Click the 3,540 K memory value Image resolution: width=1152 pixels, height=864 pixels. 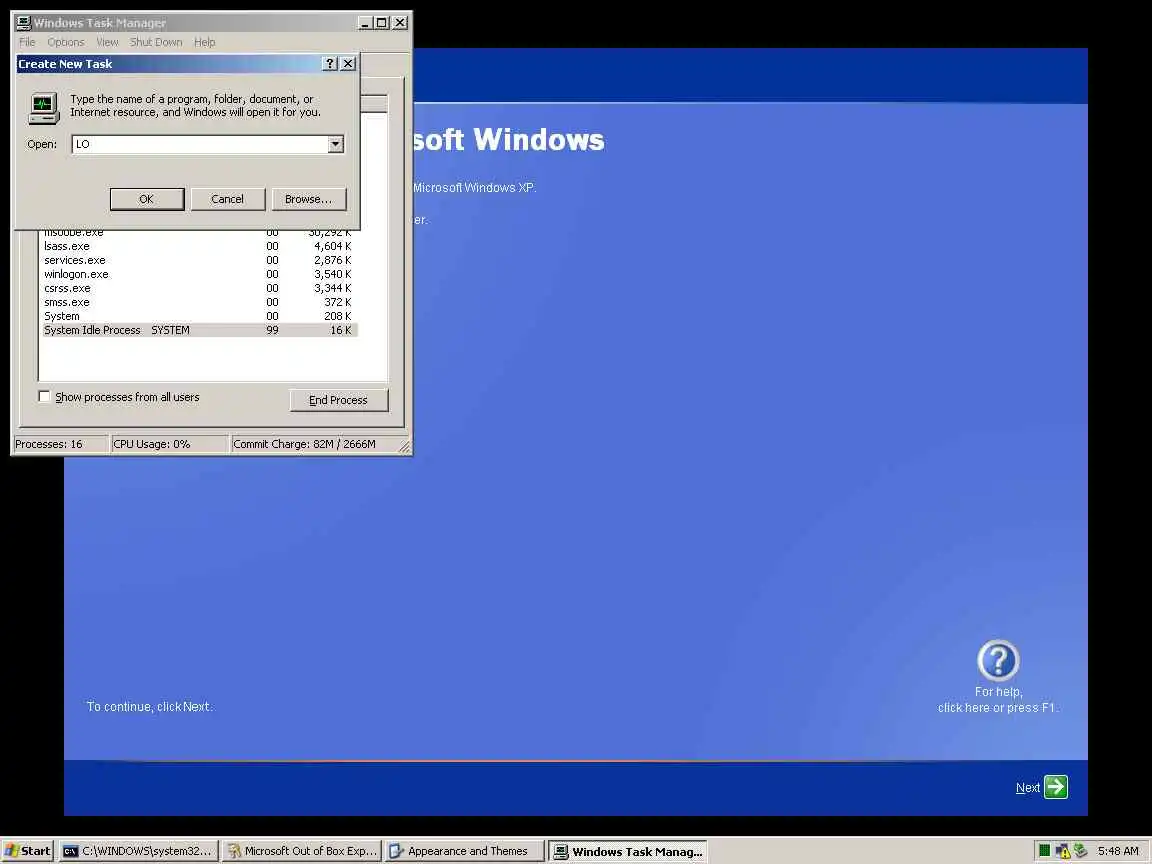(x=332, y=274)
